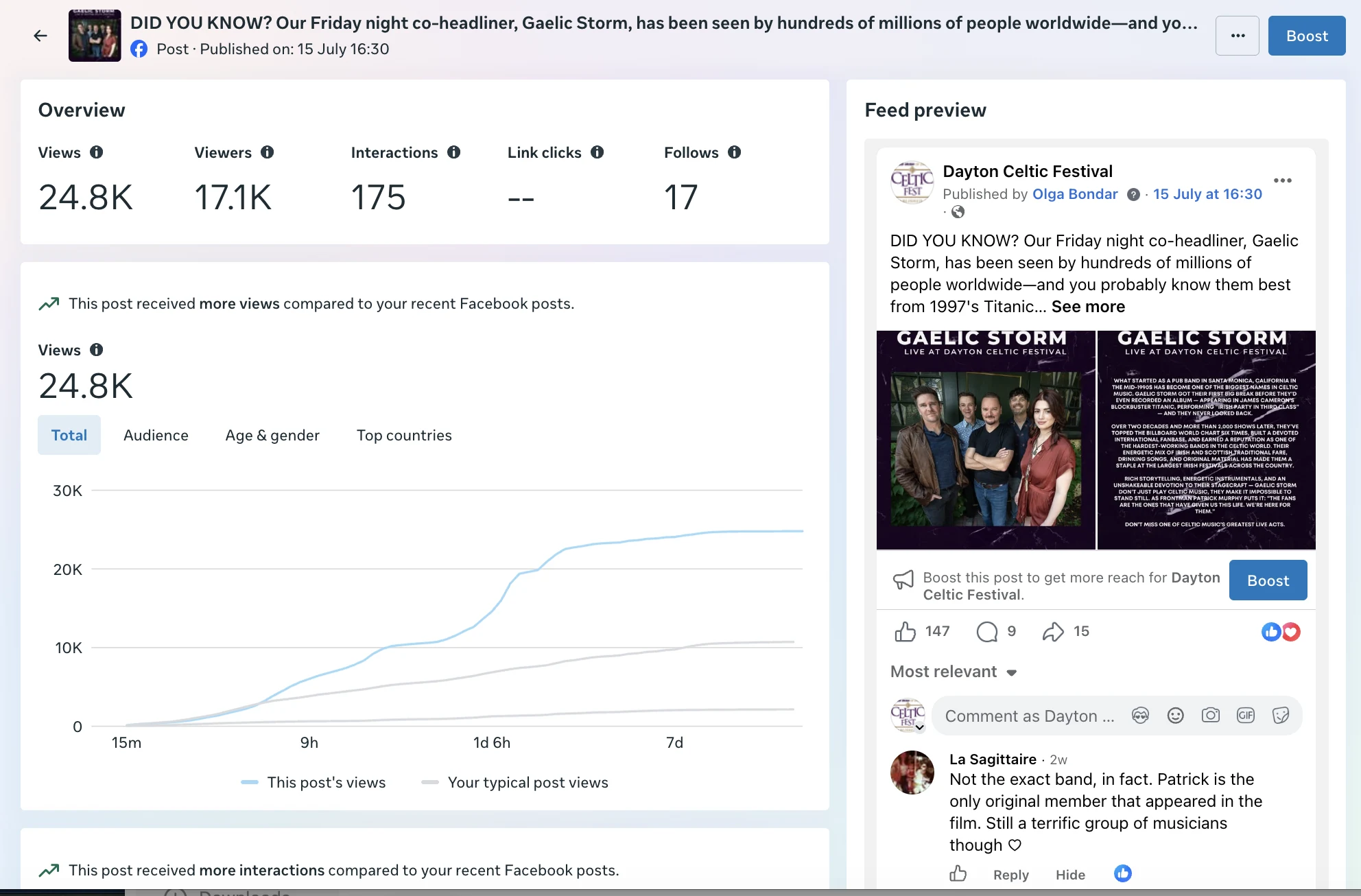Open the right Gaelic Storm text image
Image resolution: width=1361 pixels, height=896 pixels.
pos(1207,440)
